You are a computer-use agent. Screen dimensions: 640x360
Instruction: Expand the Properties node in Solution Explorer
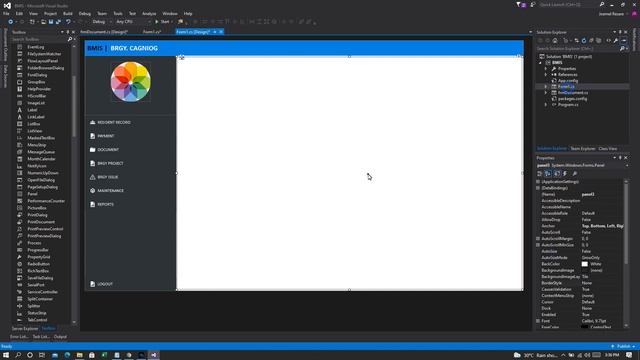coord(546,69)
